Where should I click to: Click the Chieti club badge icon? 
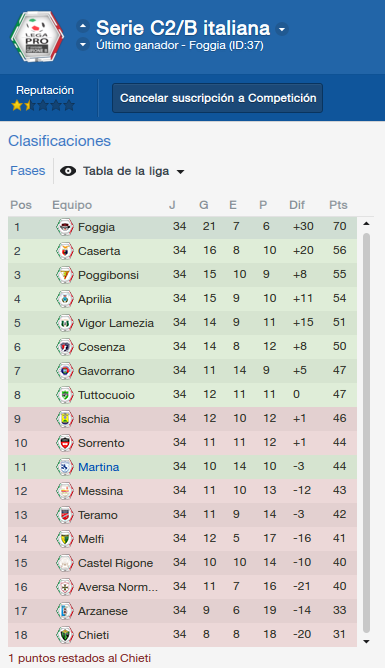pyautogui.click(x=65, y=634)
